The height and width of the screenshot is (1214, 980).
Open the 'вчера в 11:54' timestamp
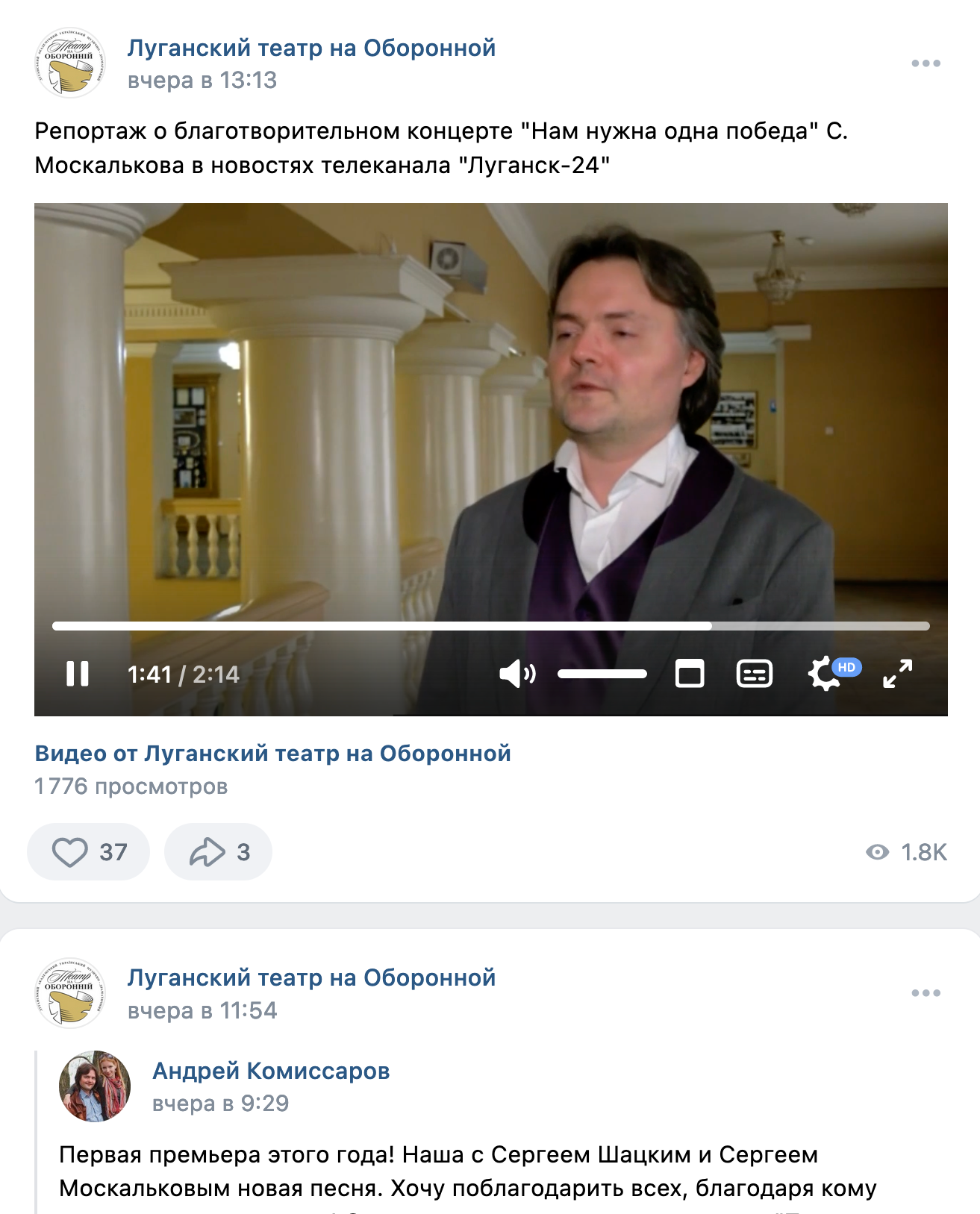coord(202,1010)
